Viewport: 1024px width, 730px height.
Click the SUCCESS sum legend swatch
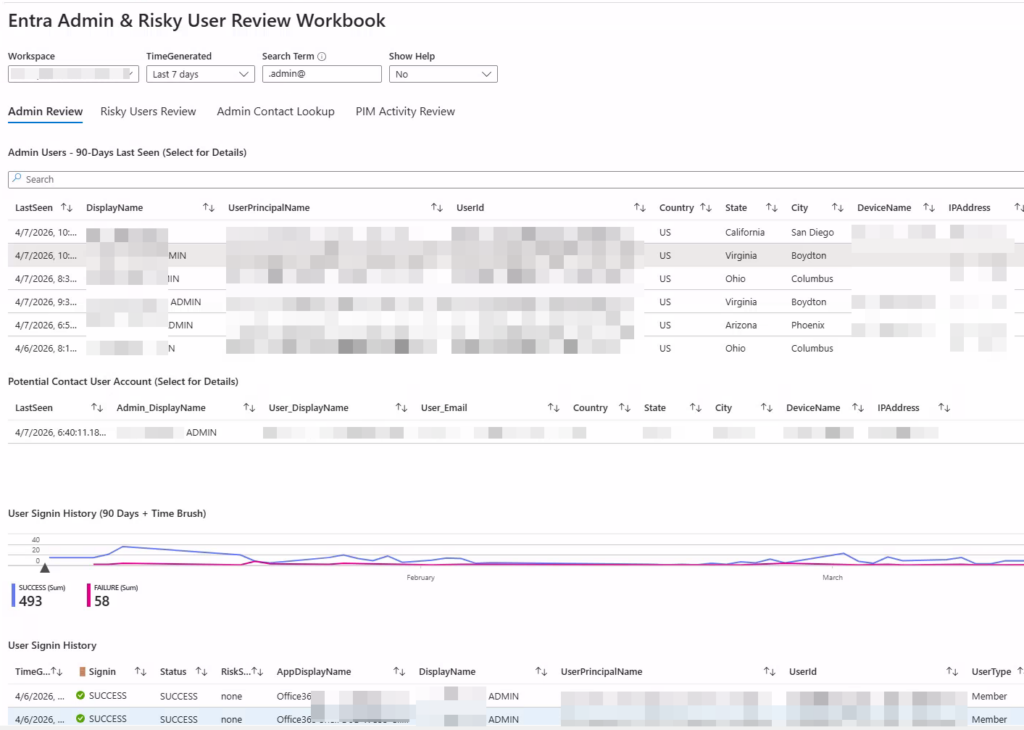(x=13, y=595)
